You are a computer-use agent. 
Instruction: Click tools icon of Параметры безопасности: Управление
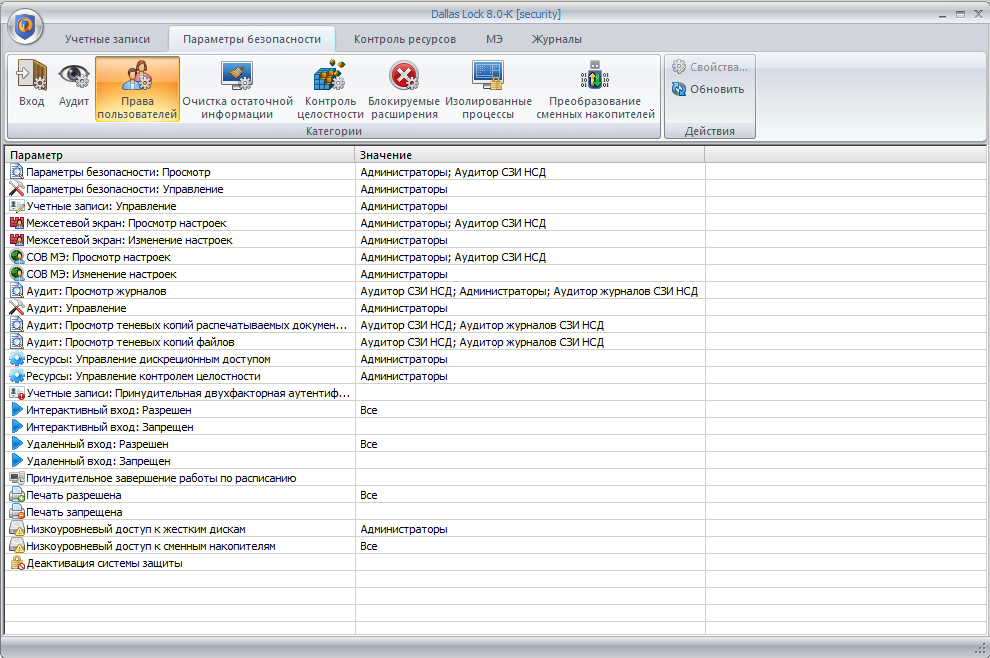click(x=17, y=189)
